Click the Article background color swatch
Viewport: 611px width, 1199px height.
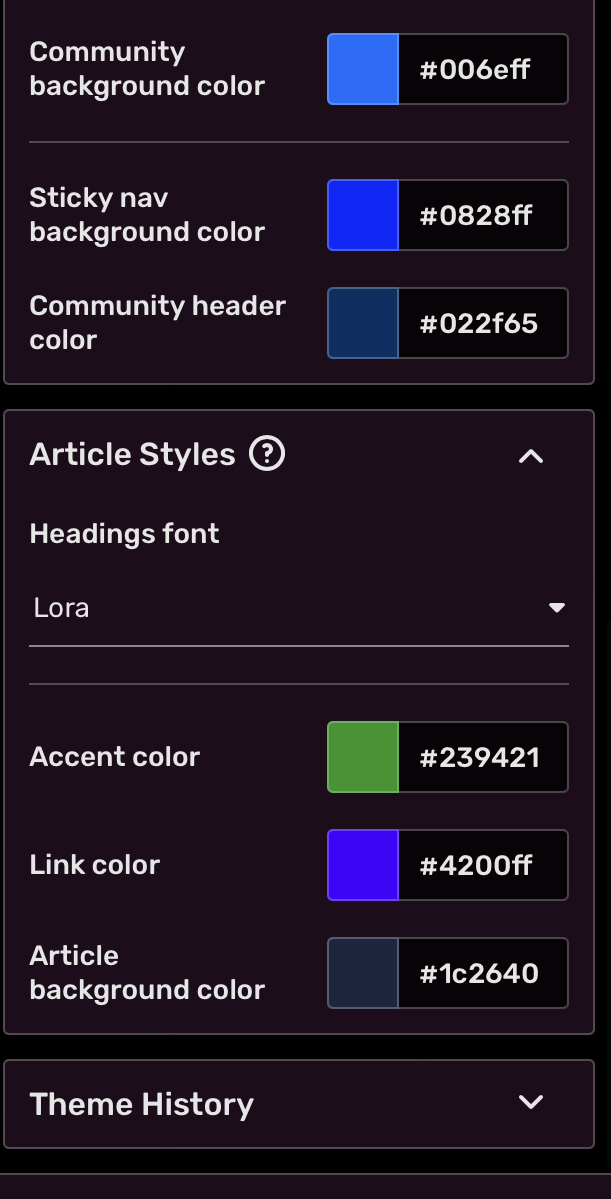(362, 972)
